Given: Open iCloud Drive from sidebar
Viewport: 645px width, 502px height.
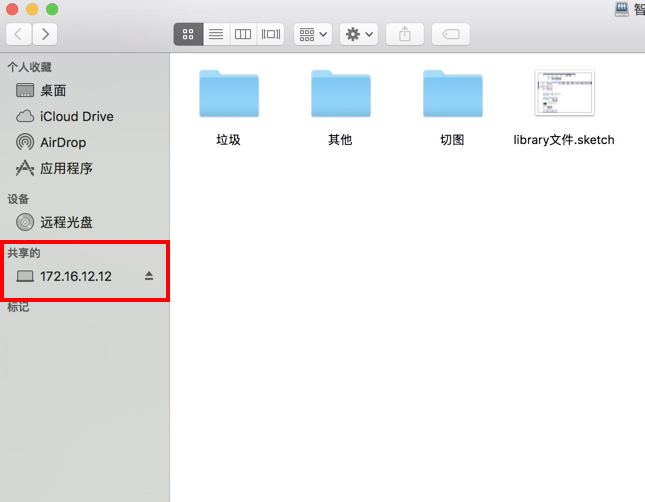Looking at the screenshot, I should click(76, 116).
